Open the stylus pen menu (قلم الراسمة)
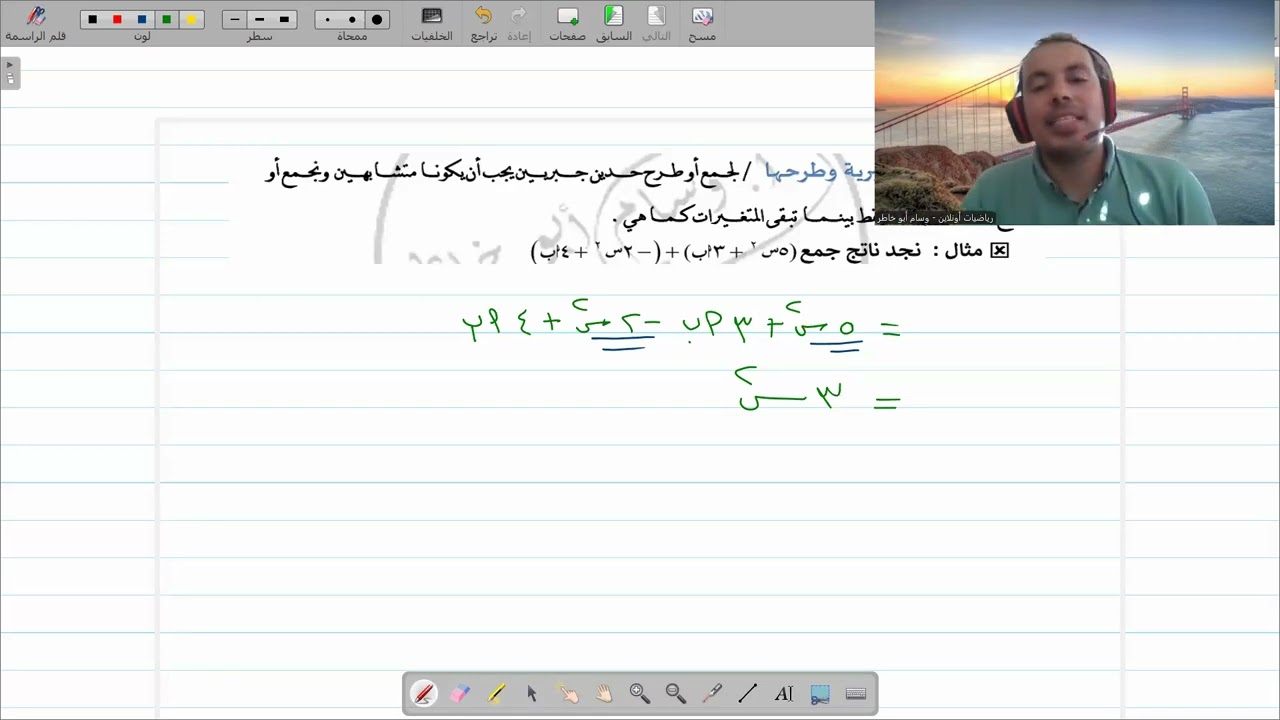This screenshot has height=720, width=1280. coord(36,23)
